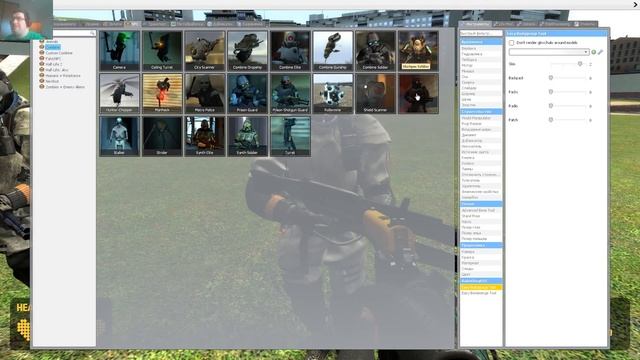Spawn the Synth Soldier NPC
This screenshot has width=640, height=360.
click(247, 136)
